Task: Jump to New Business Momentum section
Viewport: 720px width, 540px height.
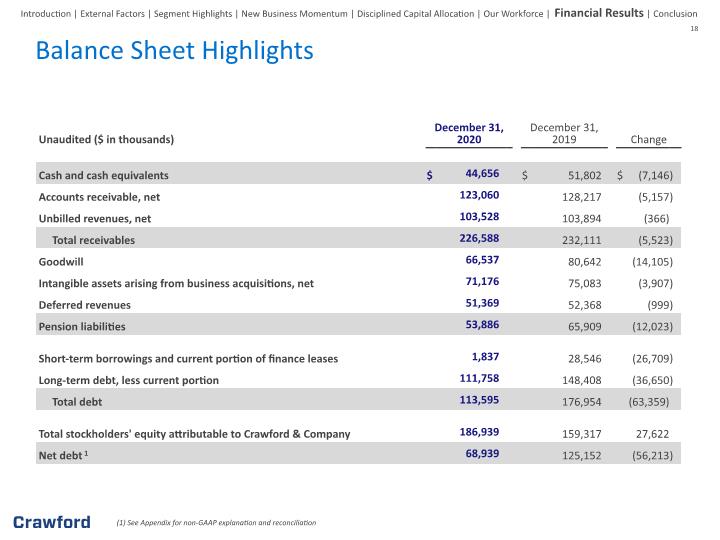Action: click(294, 14)
